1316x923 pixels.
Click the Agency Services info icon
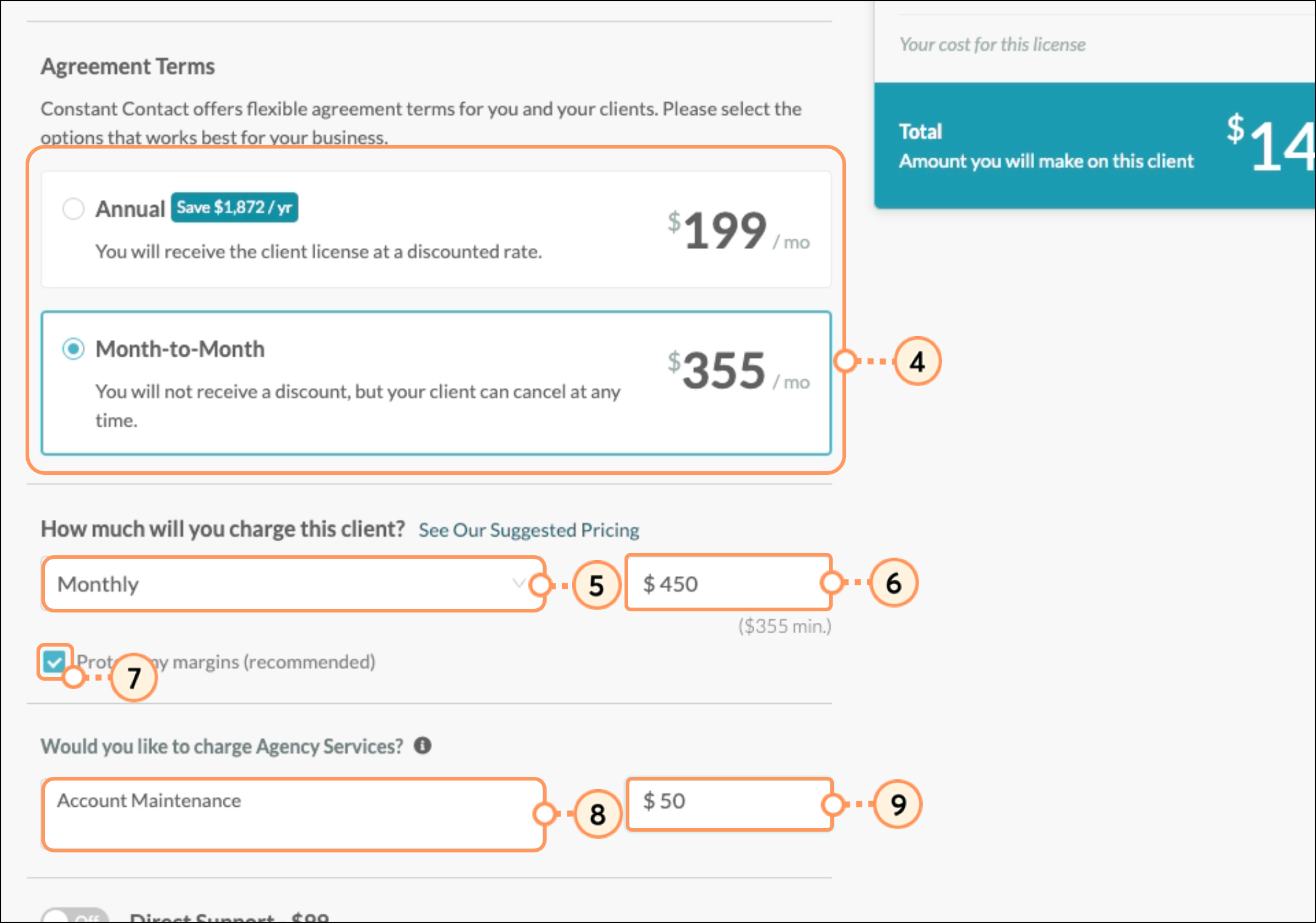point(422,745)
